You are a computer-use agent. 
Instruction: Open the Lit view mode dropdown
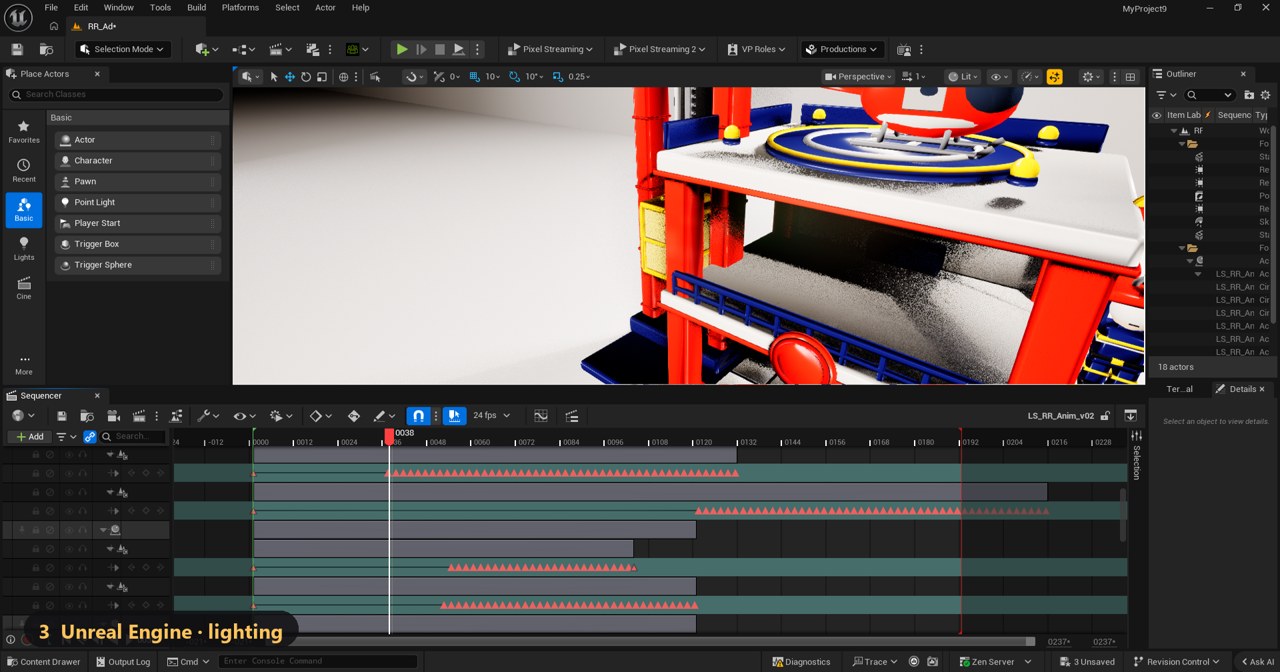[x=964, y=77]
